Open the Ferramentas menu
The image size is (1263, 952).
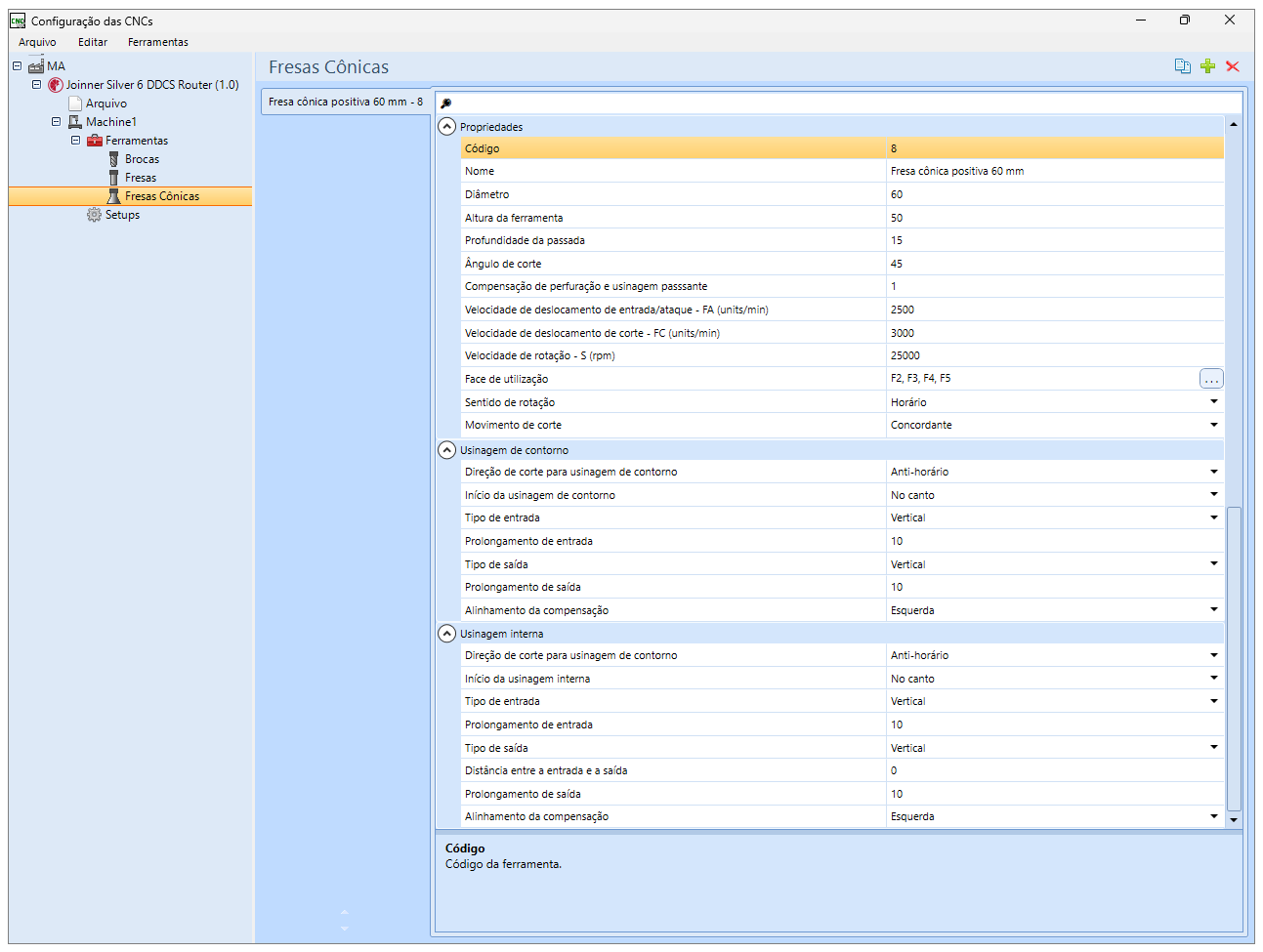(x=158, y=42)
